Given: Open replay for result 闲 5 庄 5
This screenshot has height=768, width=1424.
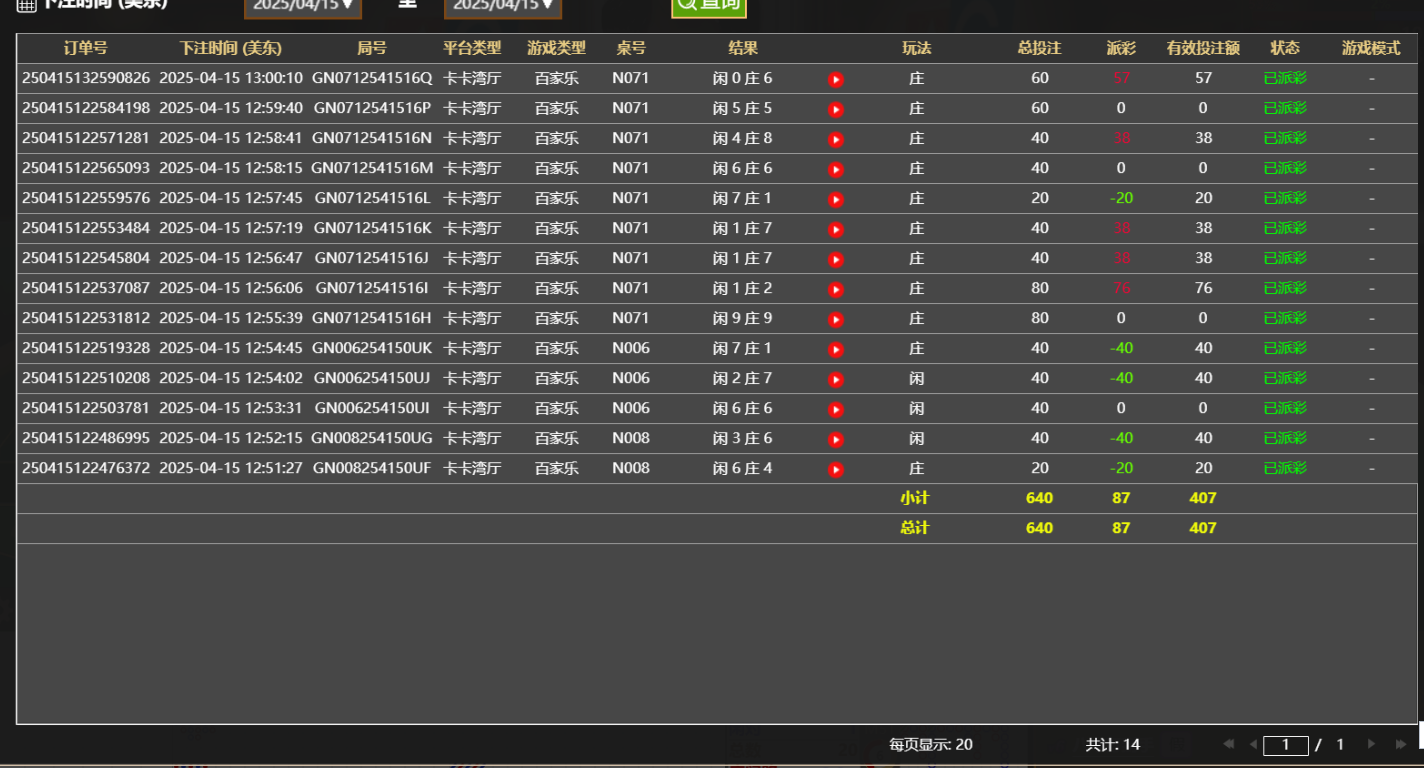Looking at the screenshot, I should (x=836, y=108).
